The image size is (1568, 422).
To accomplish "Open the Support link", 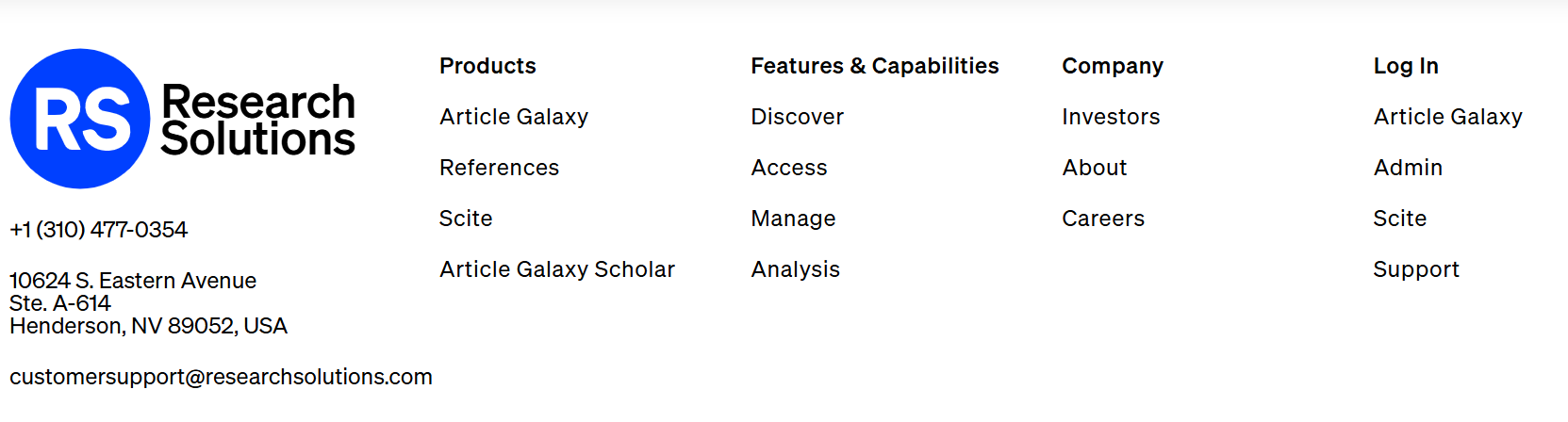I will 1415,269.
